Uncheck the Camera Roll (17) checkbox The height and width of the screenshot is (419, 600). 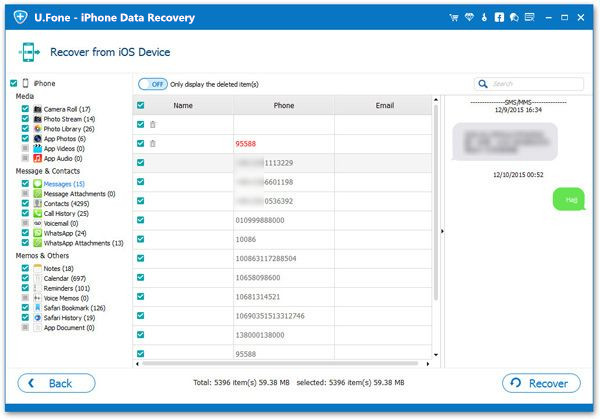coord(25,109)
